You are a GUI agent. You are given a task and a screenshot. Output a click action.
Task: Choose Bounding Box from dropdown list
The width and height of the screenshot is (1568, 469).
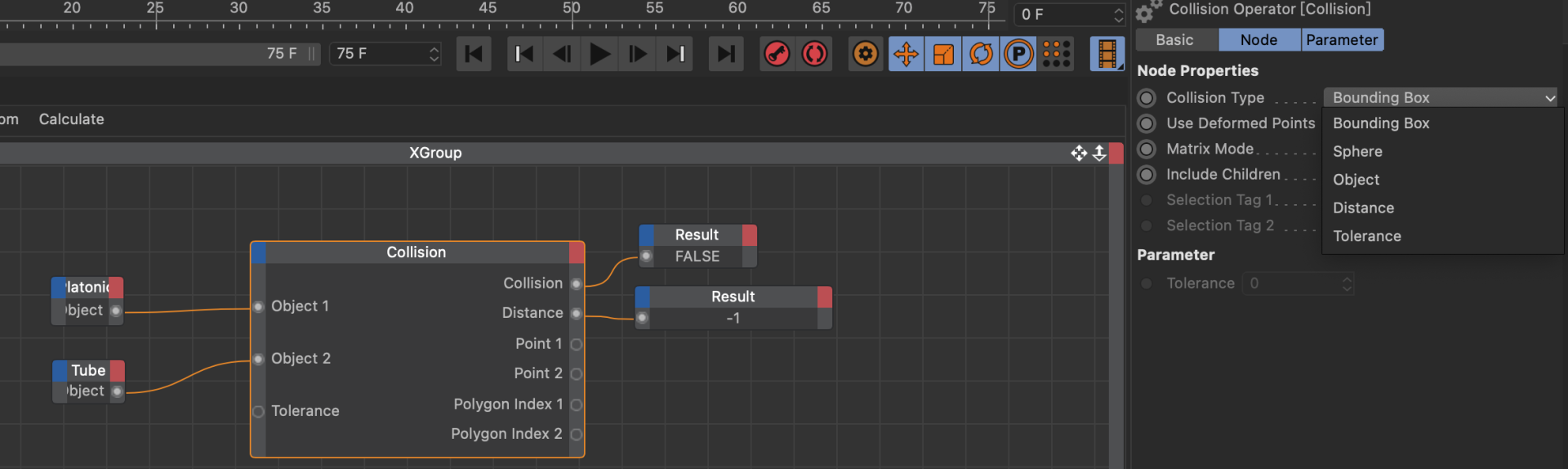click(x=1442, y=123)
